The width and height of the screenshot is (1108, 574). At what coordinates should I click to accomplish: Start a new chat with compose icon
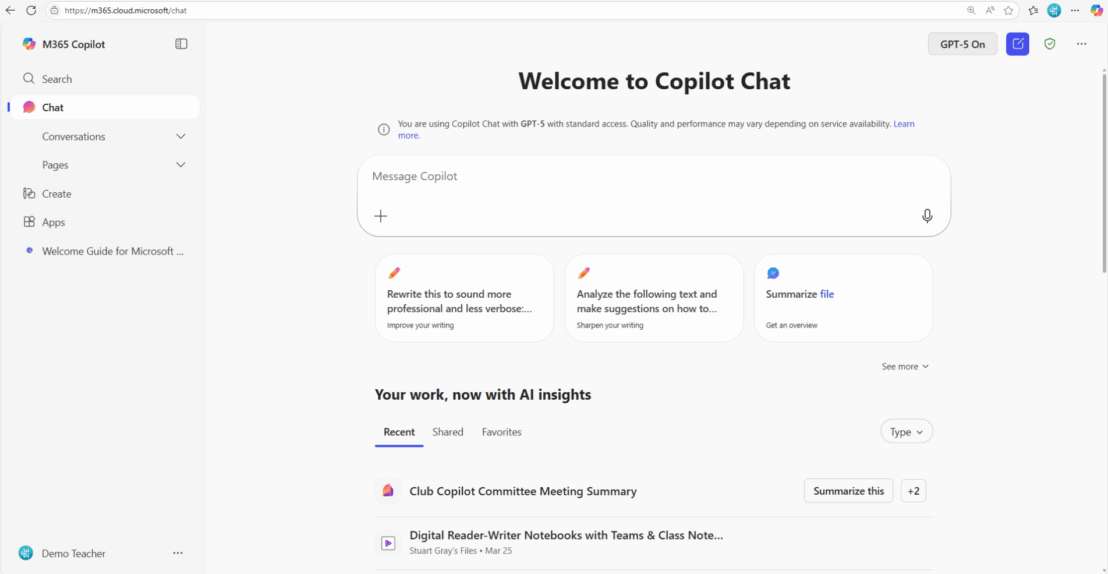(1017, 44)
